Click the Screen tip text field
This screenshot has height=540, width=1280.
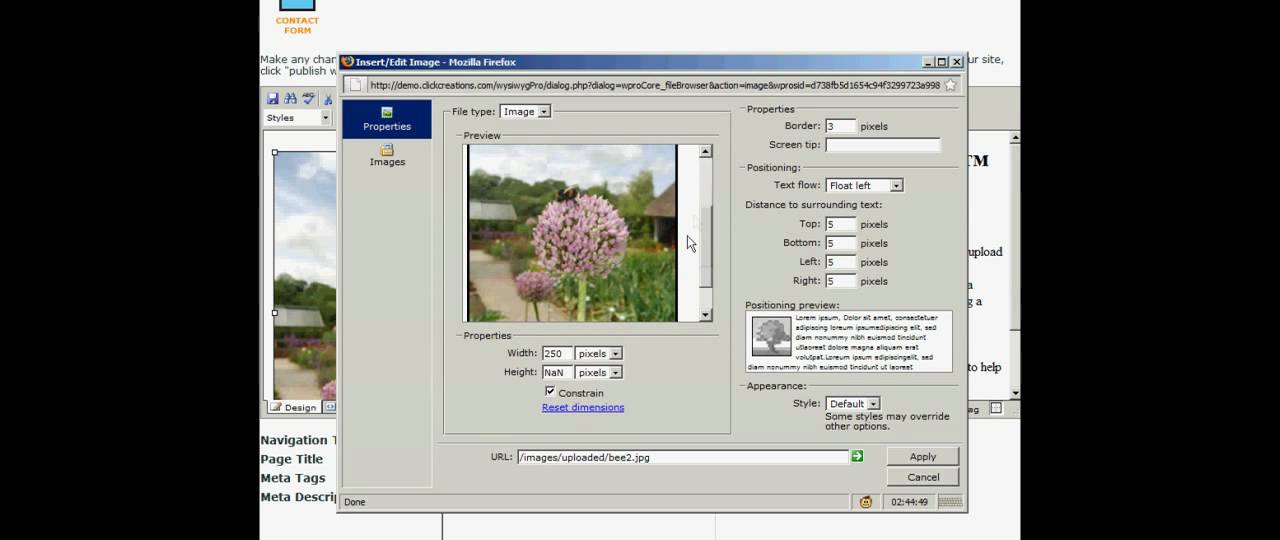(x=883, y=145)
